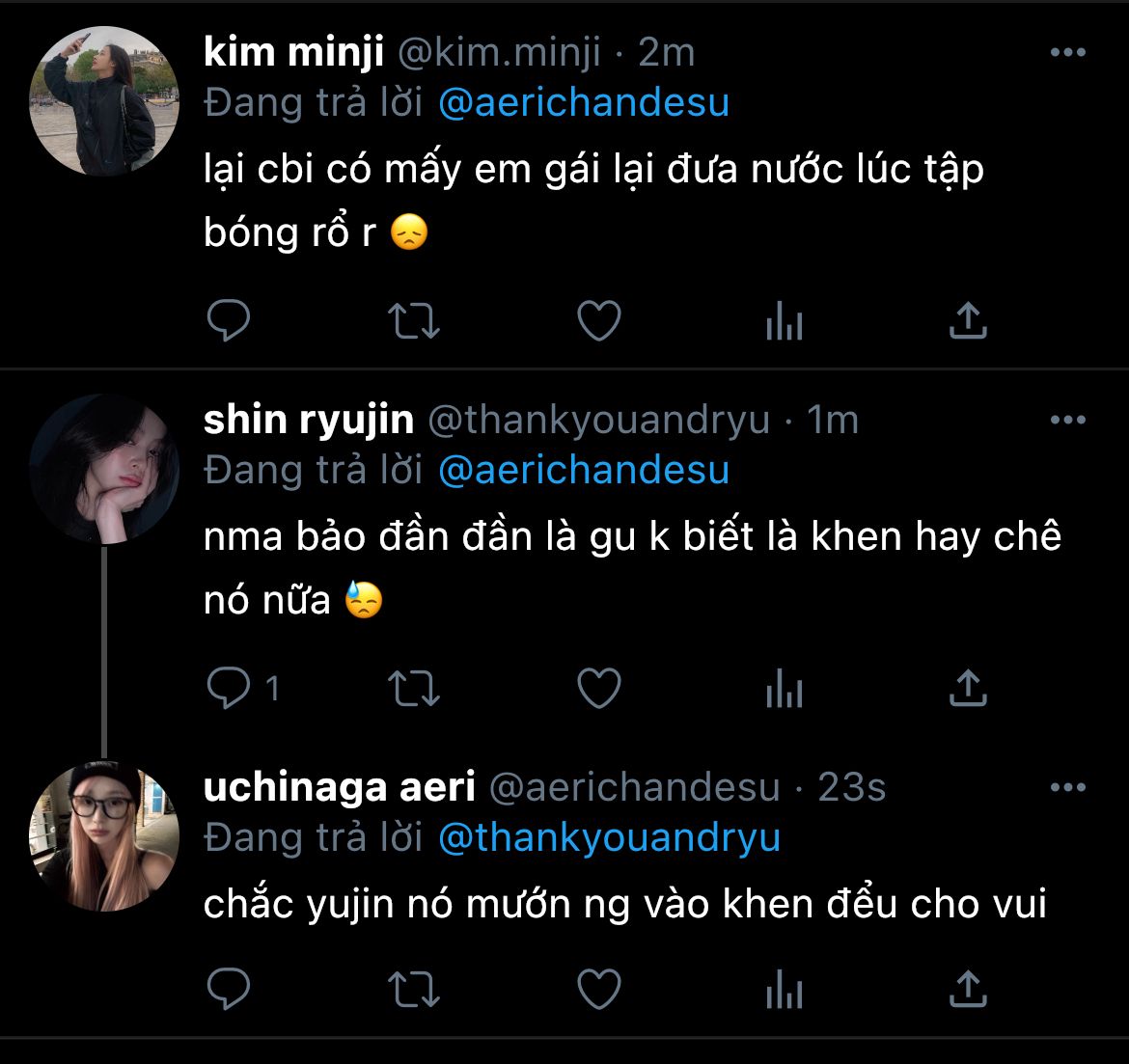Retweet kim minji's tweet

[x=413, y=321]
